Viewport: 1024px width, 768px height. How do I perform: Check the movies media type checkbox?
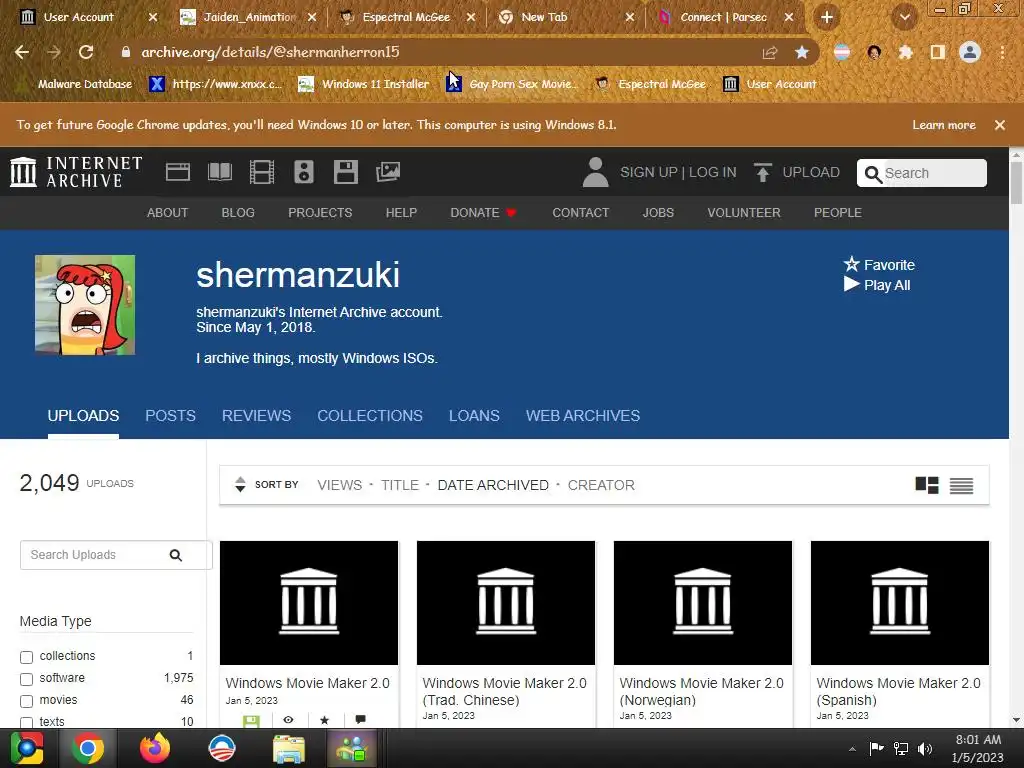point(26,701)
